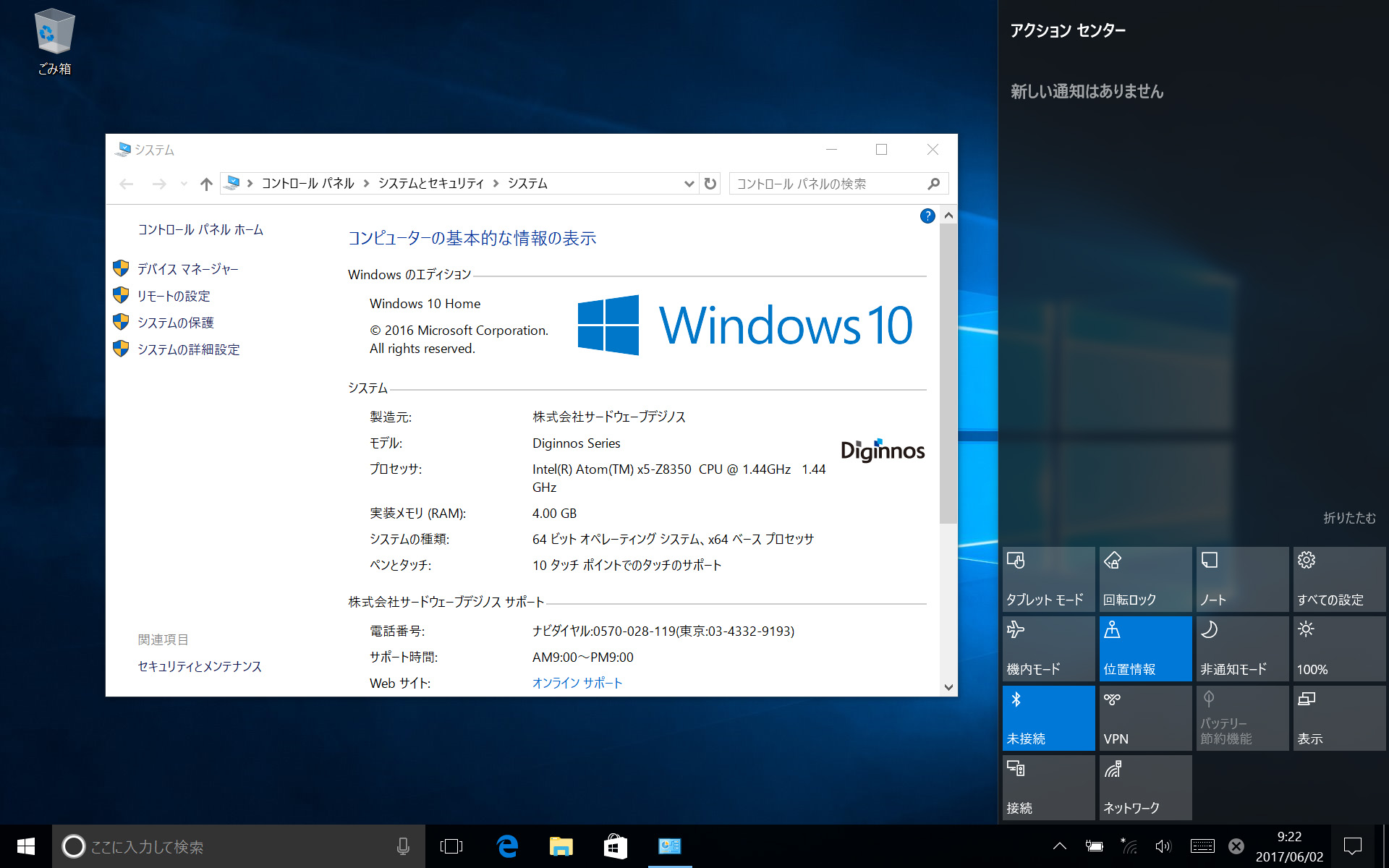Open the Start menu
This screenshot has width=1389, height=868.
pyautogui.click(x=25, y=846)
